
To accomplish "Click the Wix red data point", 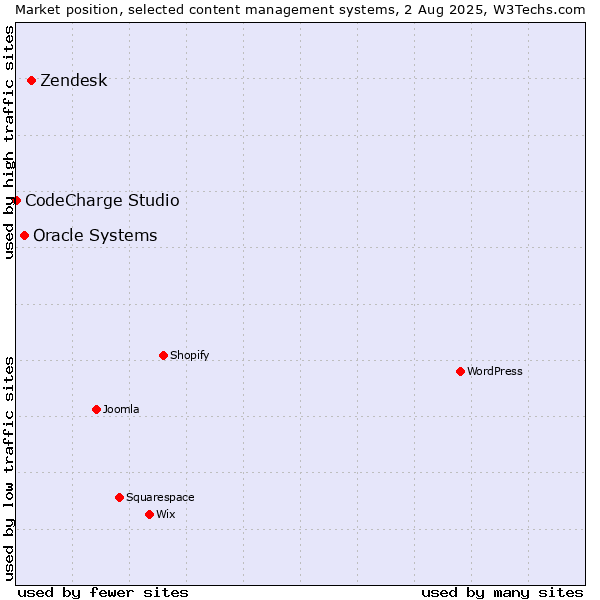I will [150, 515].
